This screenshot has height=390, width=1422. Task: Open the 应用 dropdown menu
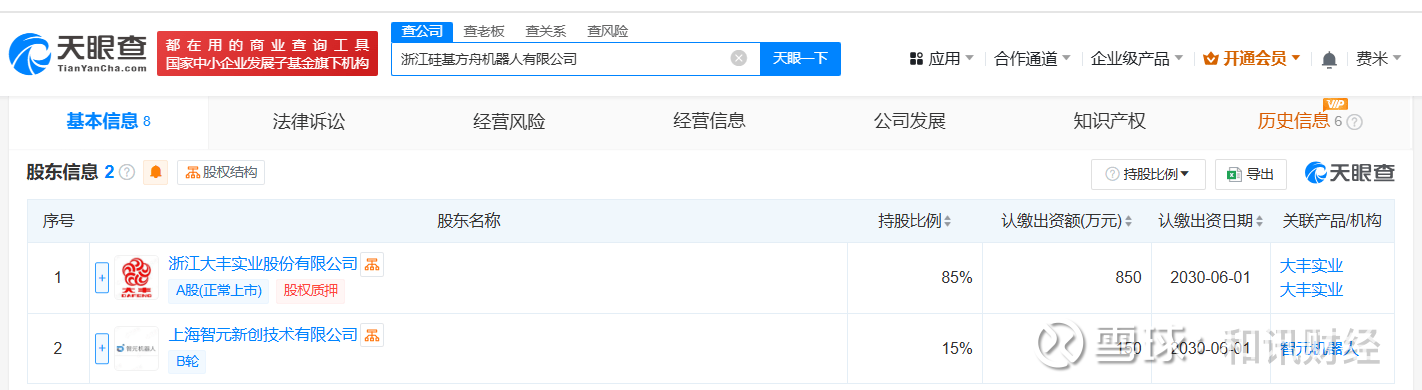click(941, 59)
